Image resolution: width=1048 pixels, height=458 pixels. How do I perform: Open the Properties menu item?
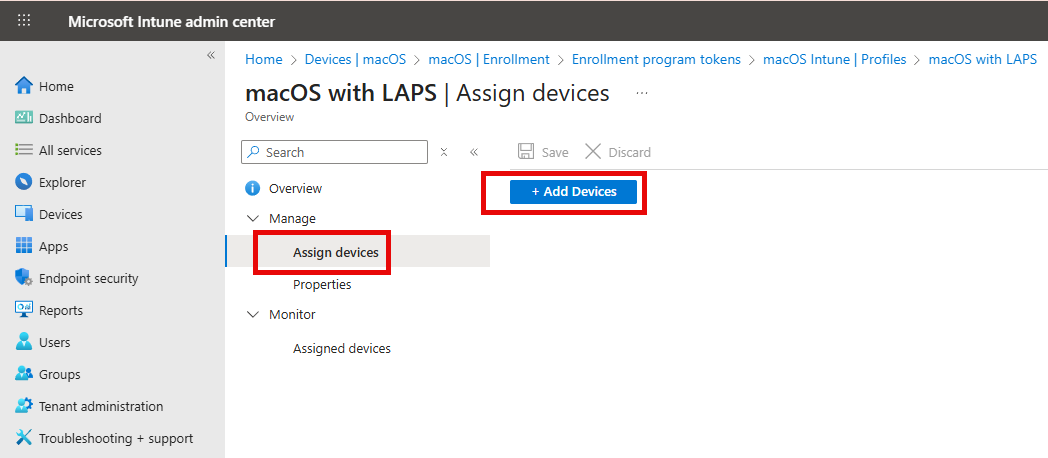tap(322, 284)
